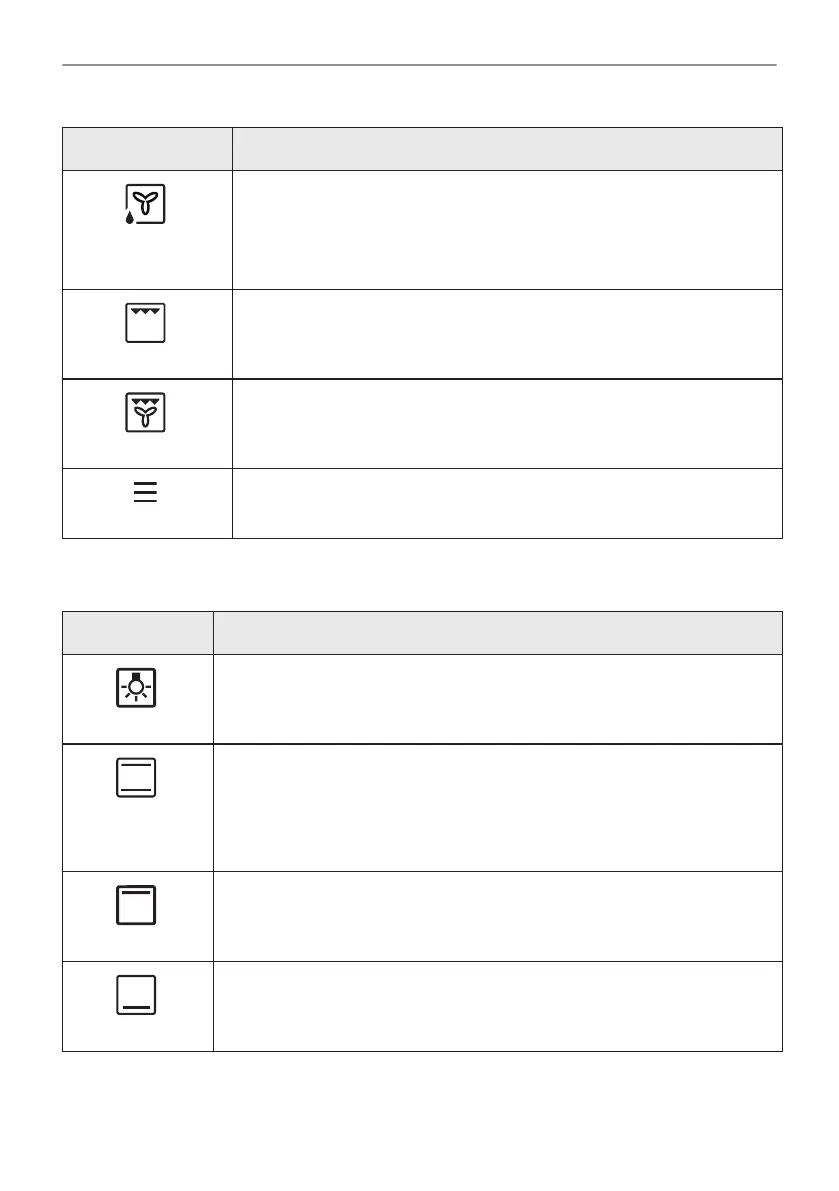839x1191 pixels.
Task: Select the blank cell next to turbo grill icon
Action: [507, 423]
